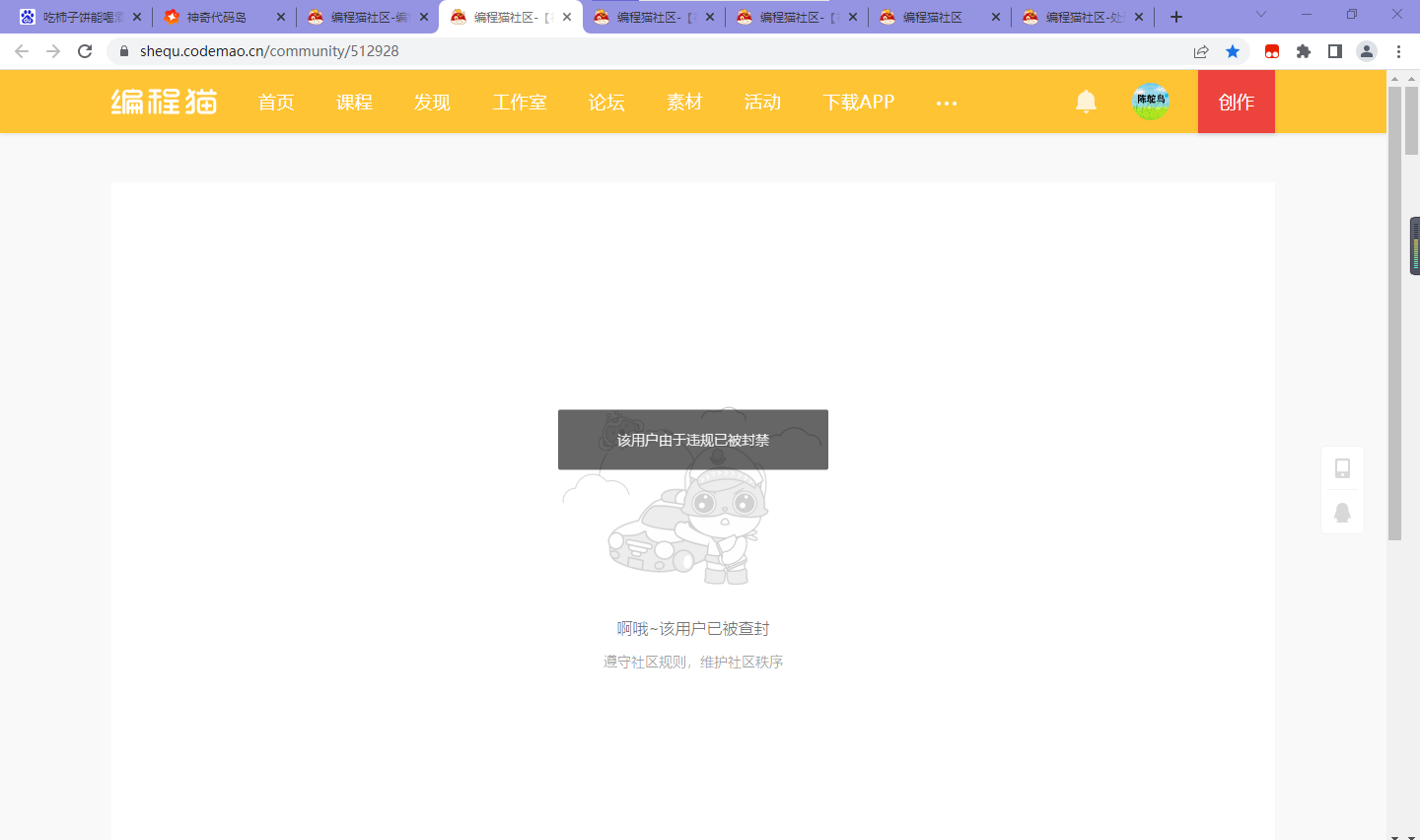Click the 下载APP link

(859, 102)
